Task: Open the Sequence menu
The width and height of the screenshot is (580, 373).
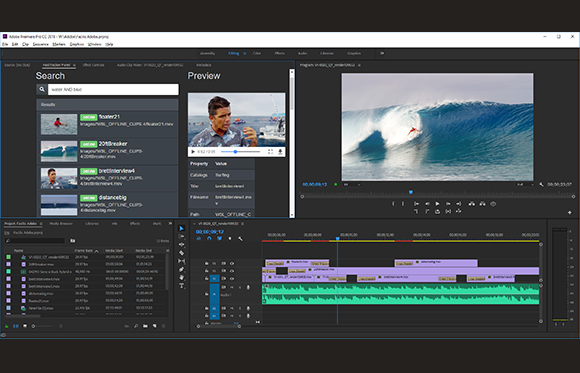Action: click(40, 44)
